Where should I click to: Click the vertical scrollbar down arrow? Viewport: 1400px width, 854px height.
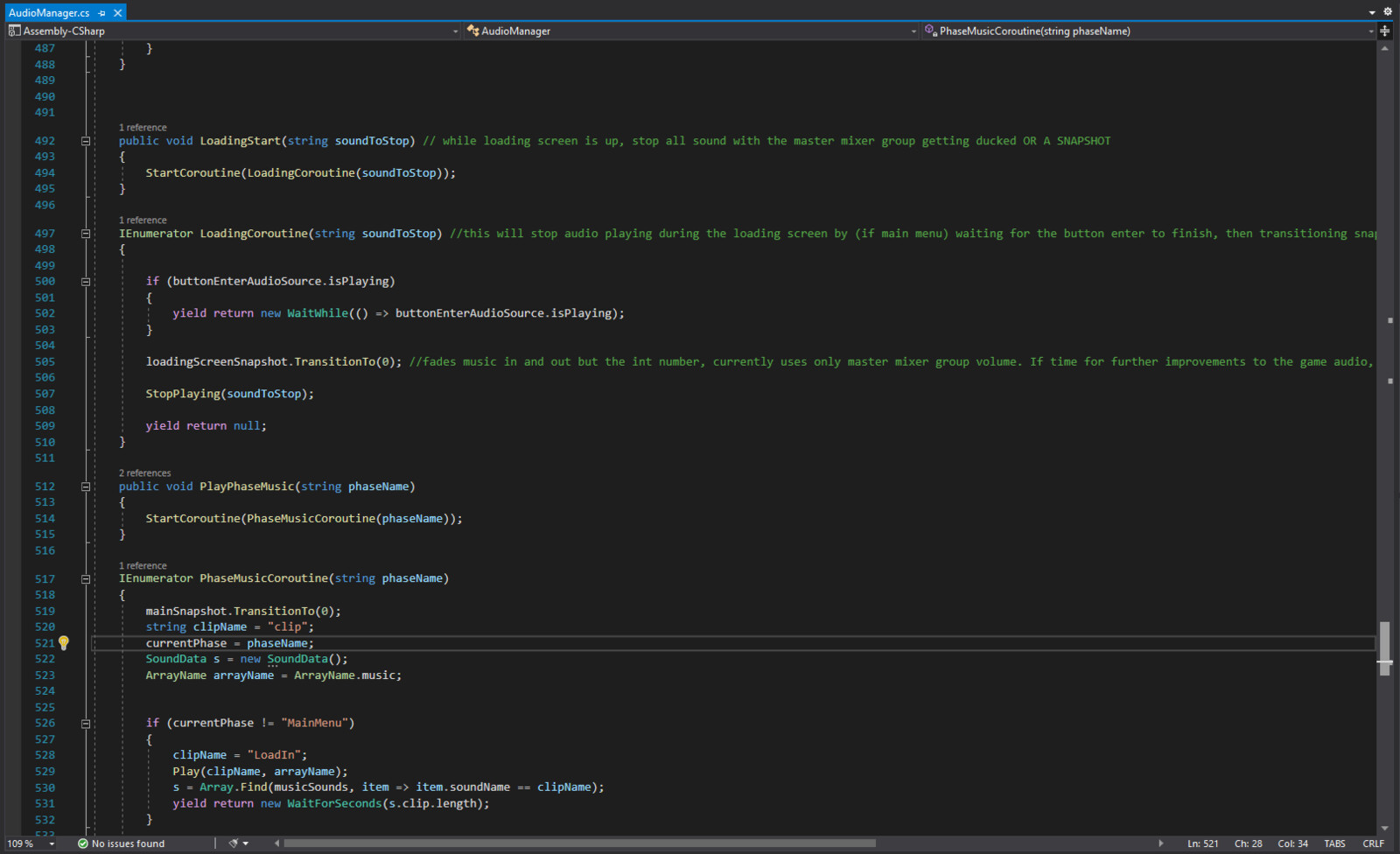coord(1384,828)
